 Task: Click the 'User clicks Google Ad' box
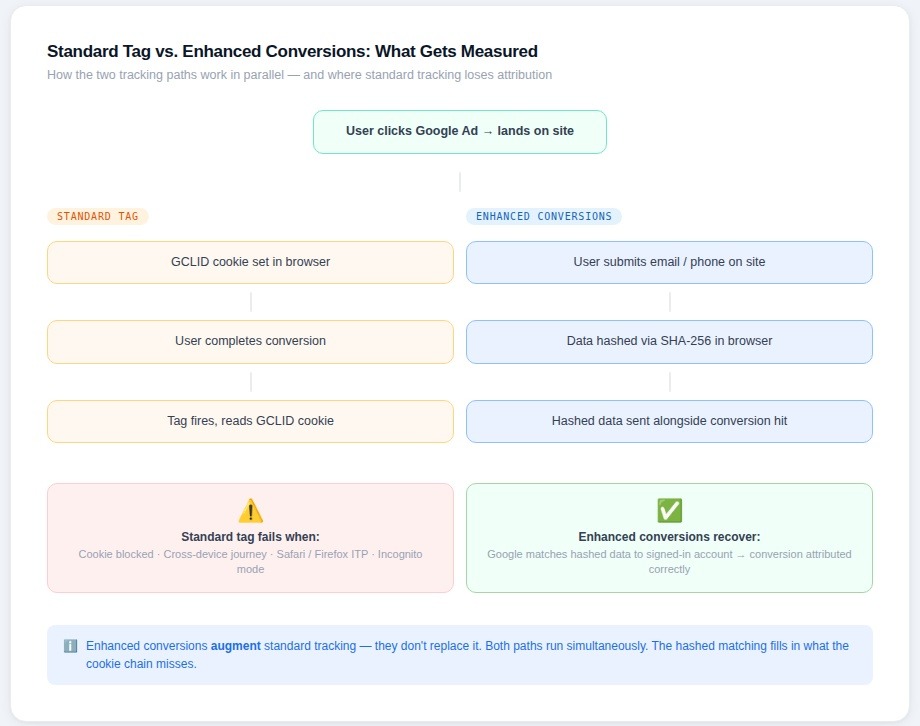pos(459,131)
